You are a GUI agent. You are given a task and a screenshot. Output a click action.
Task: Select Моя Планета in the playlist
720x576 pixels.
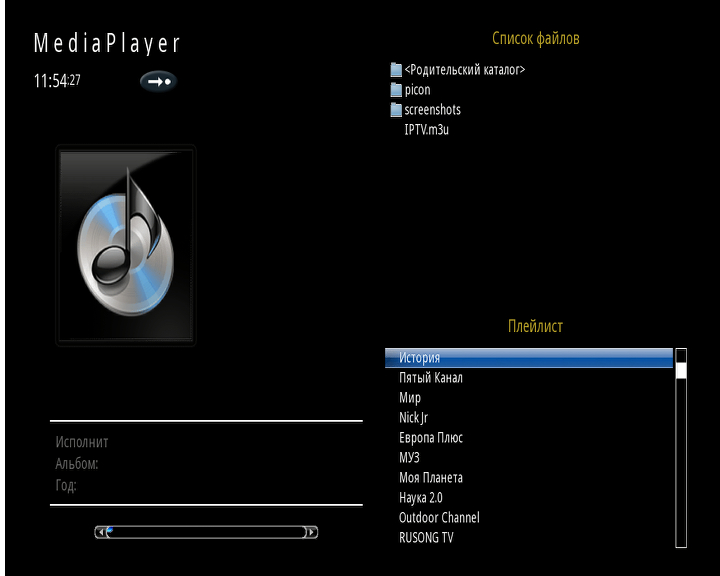coord(431,478)
